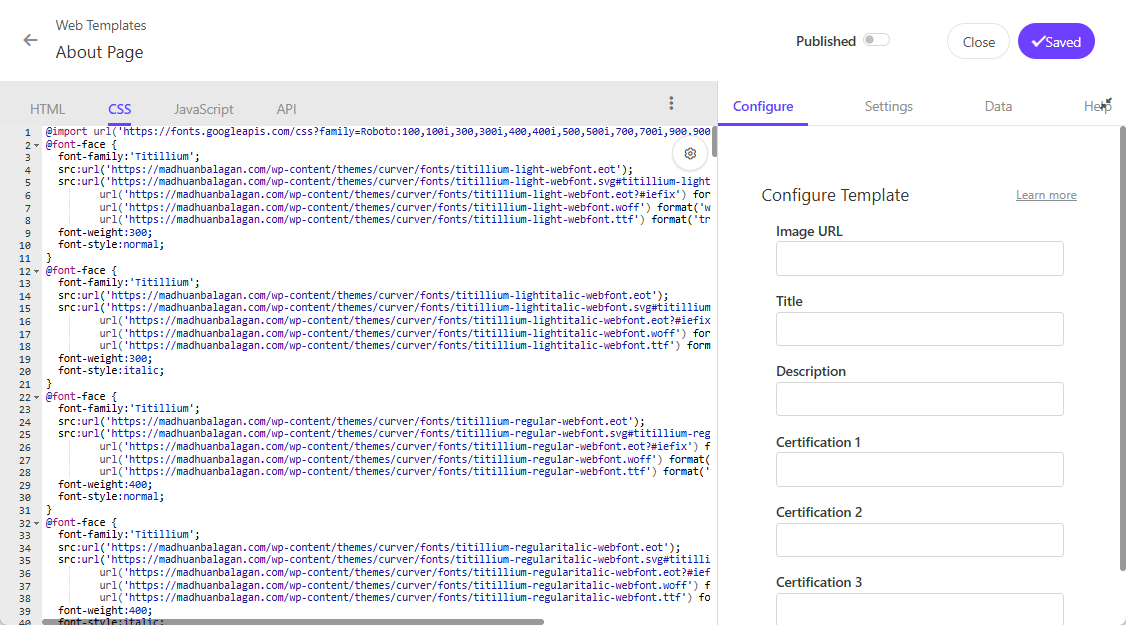Open the three-dot editor options menu

point(671,103)
